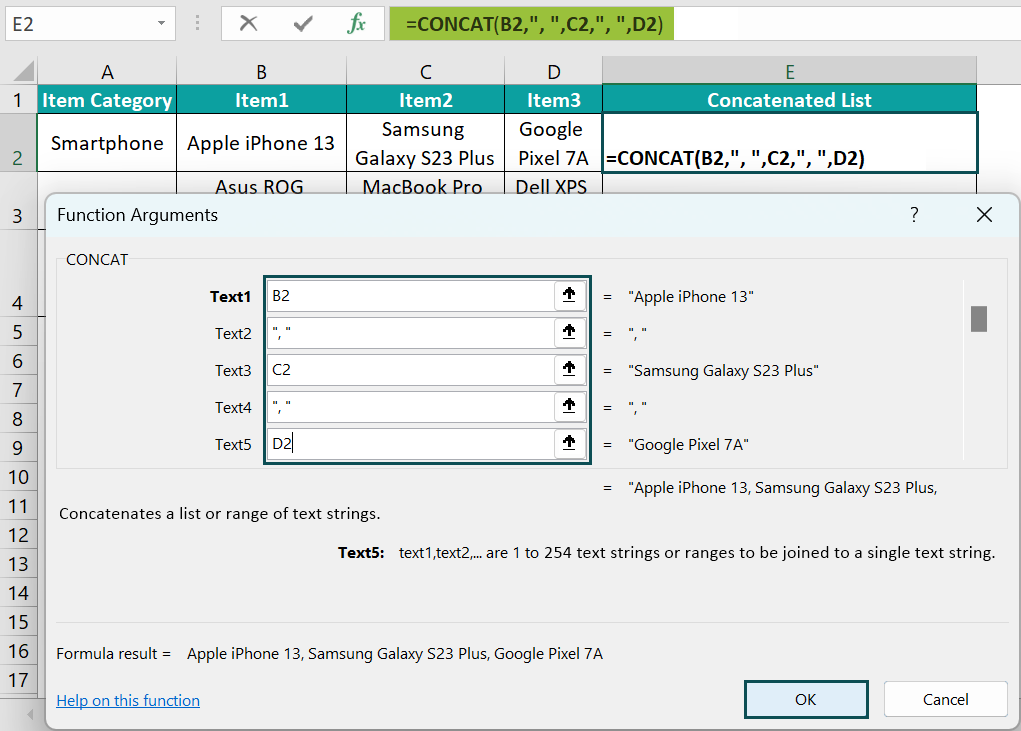
Task: Click the sheet scroll-left arrow at bottom
Action: (29, 715)
